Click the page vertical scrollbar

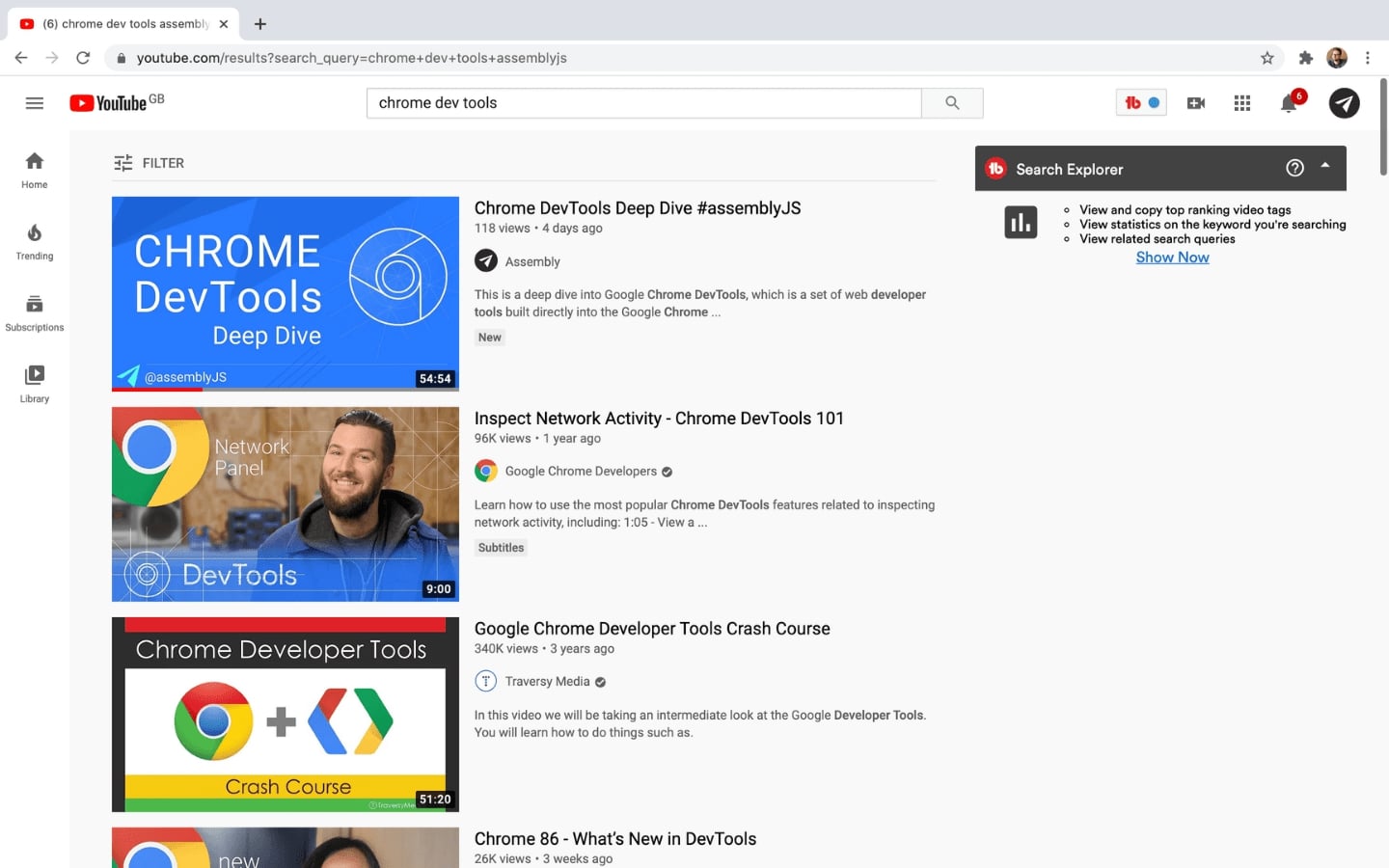pos(1383,126)
